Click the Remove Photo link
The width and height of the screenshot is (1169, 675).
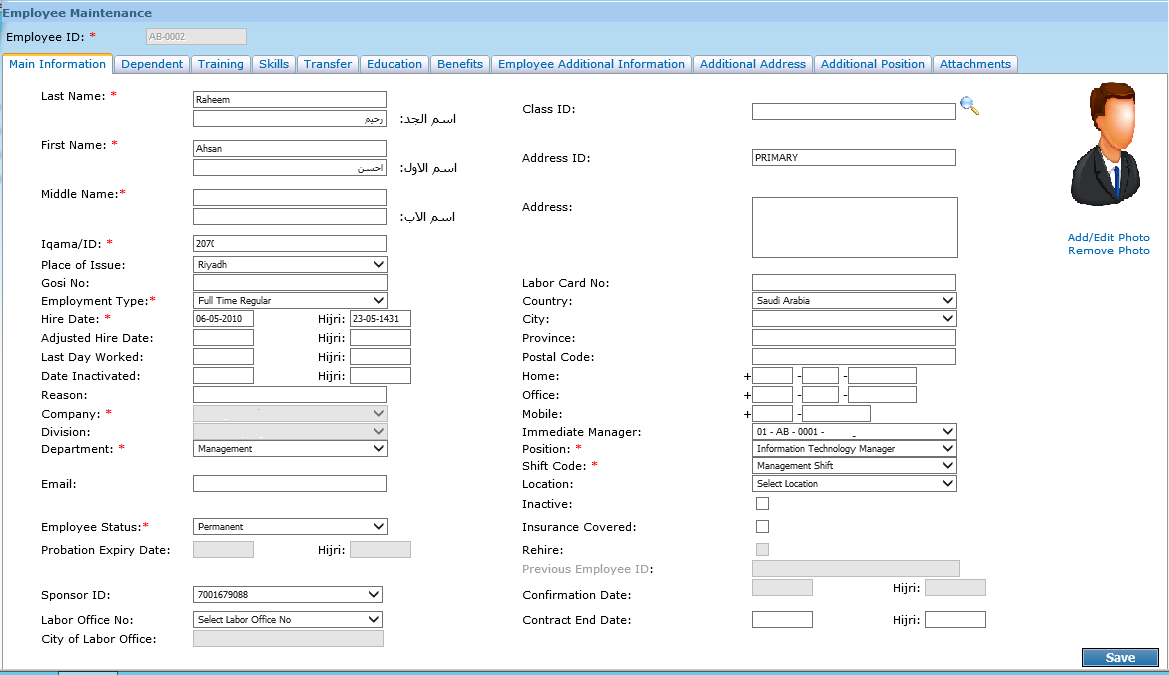(x=1108, y=251)
